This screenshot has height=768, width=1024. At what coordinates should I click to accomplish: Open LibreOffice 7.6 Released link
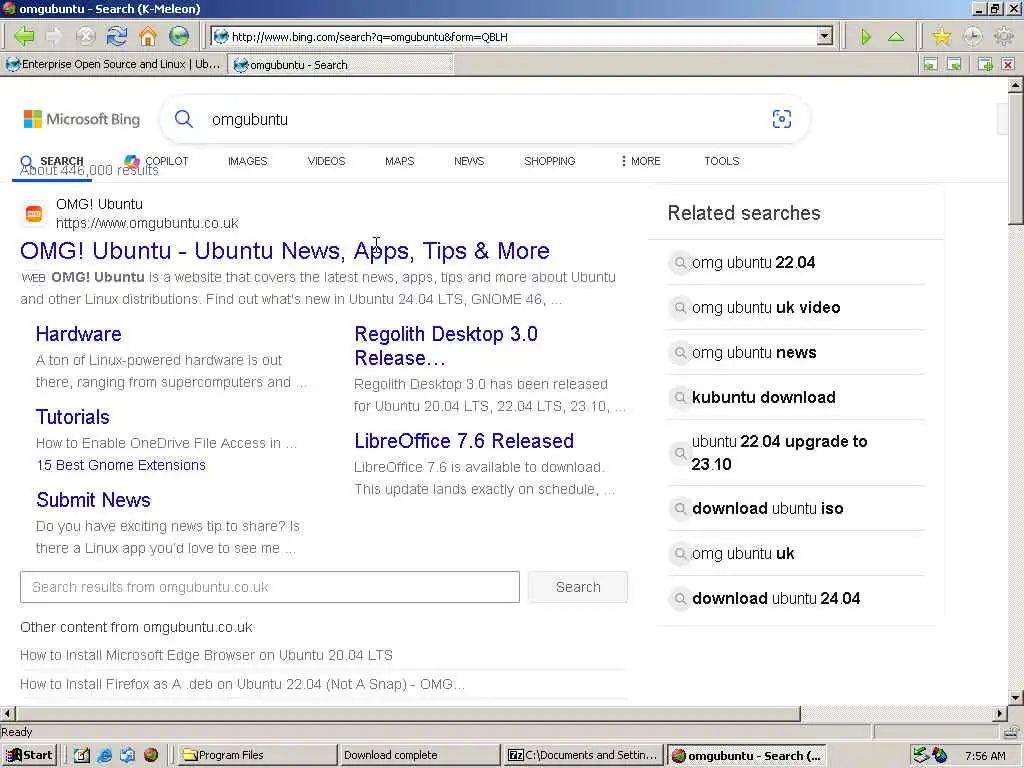464,441
